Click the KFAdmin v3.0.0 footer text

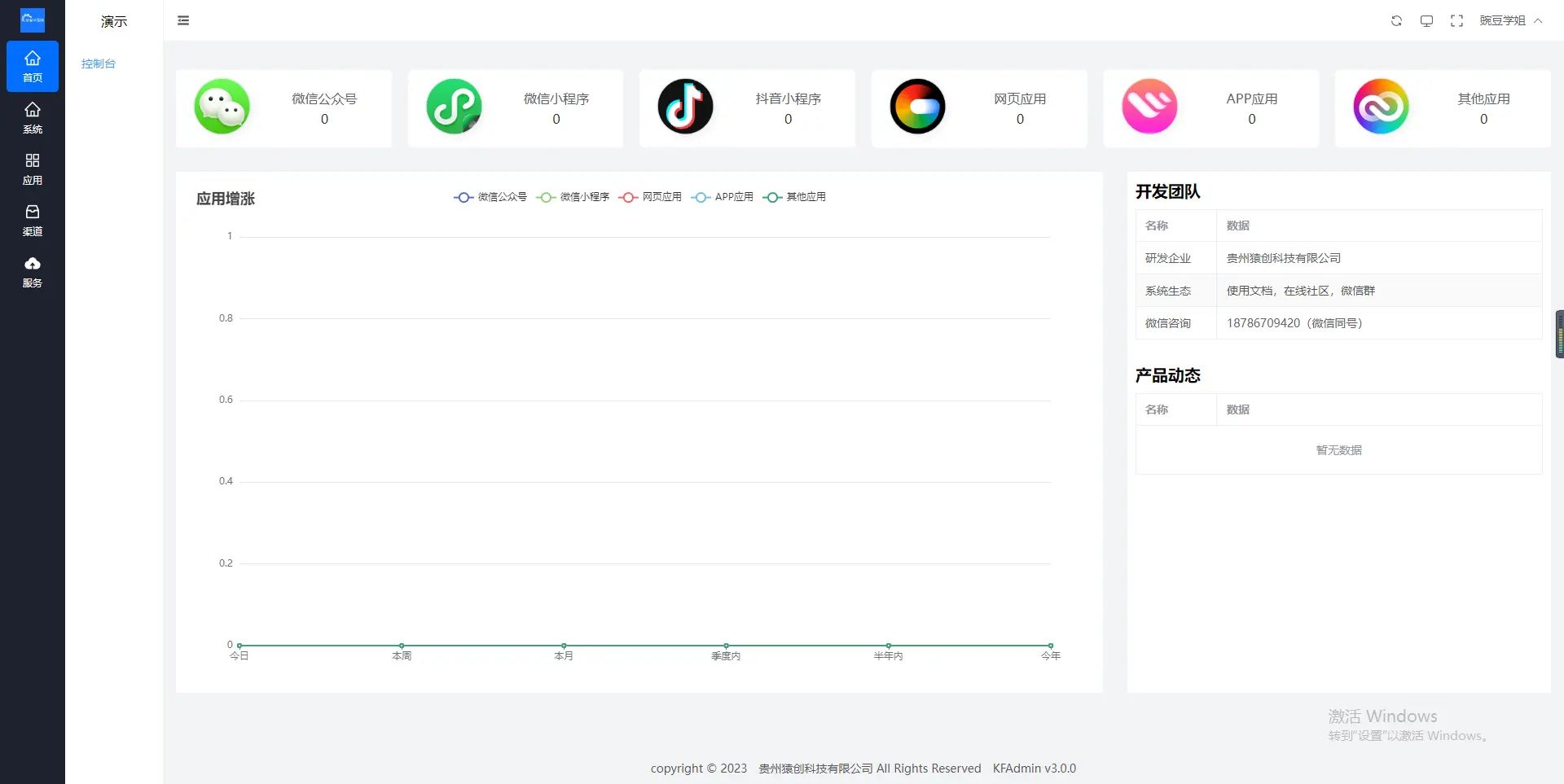(1035, 769)
